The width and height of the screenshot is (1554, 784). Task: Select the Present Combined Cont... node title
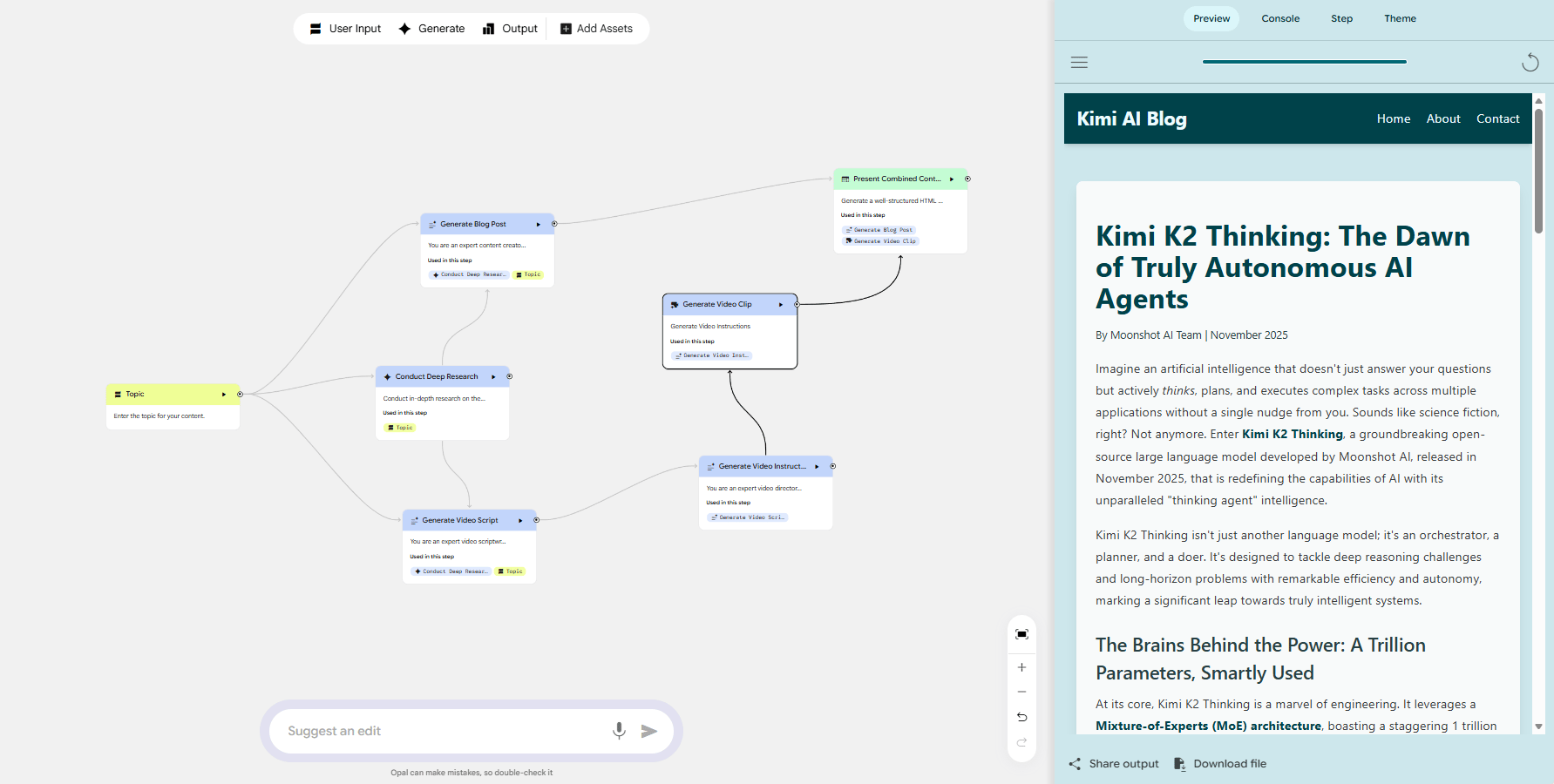point(897,179)
